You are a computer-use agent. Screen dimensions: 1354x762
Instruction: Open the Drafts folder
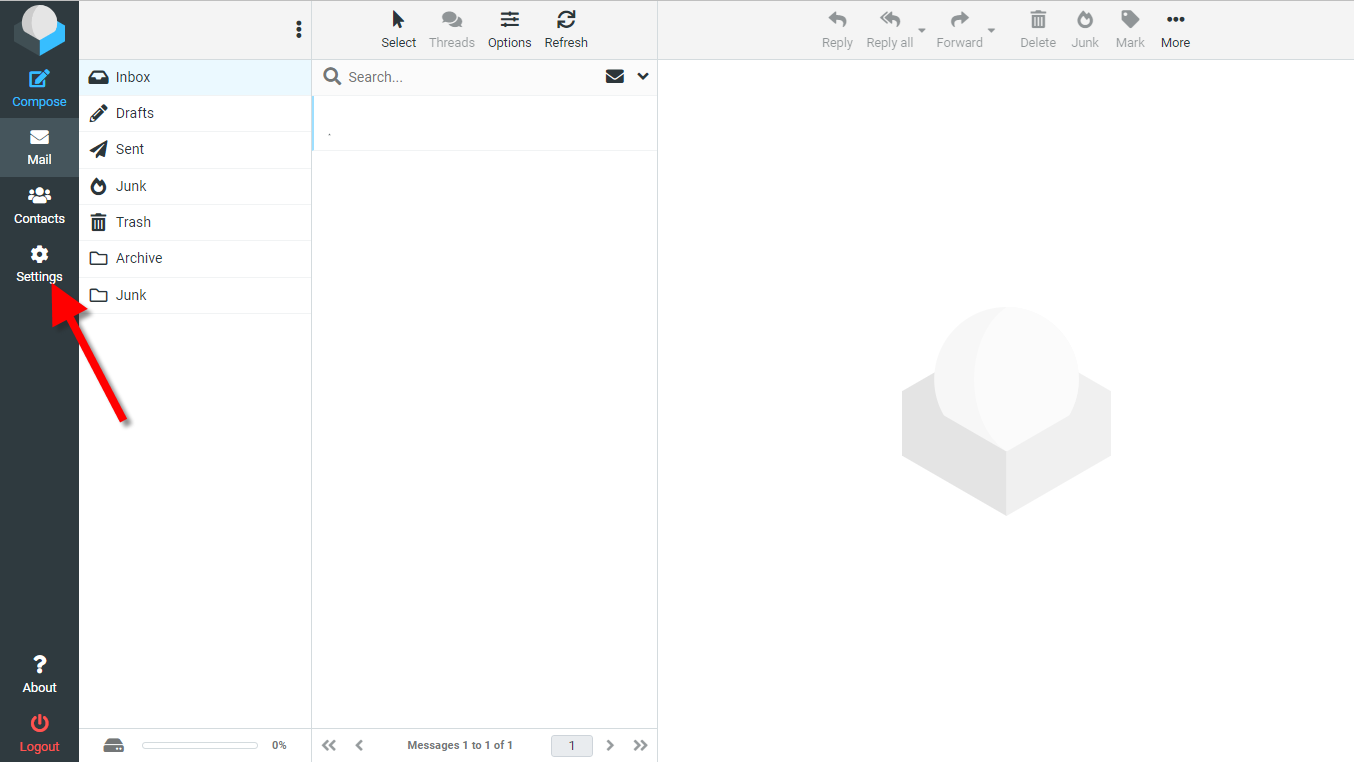195,113
